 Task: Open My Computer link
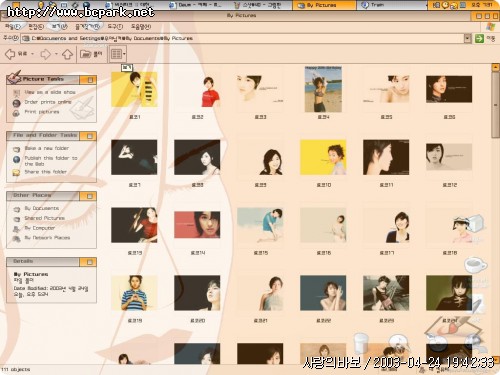(40, 228)
